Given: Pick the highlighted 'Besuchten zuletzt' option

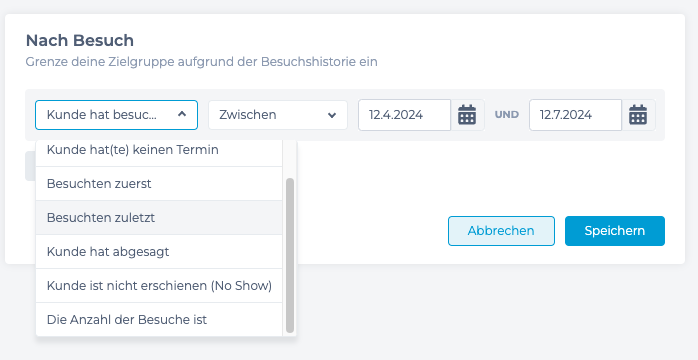Looking at the screenshot, I should [159, 218].
